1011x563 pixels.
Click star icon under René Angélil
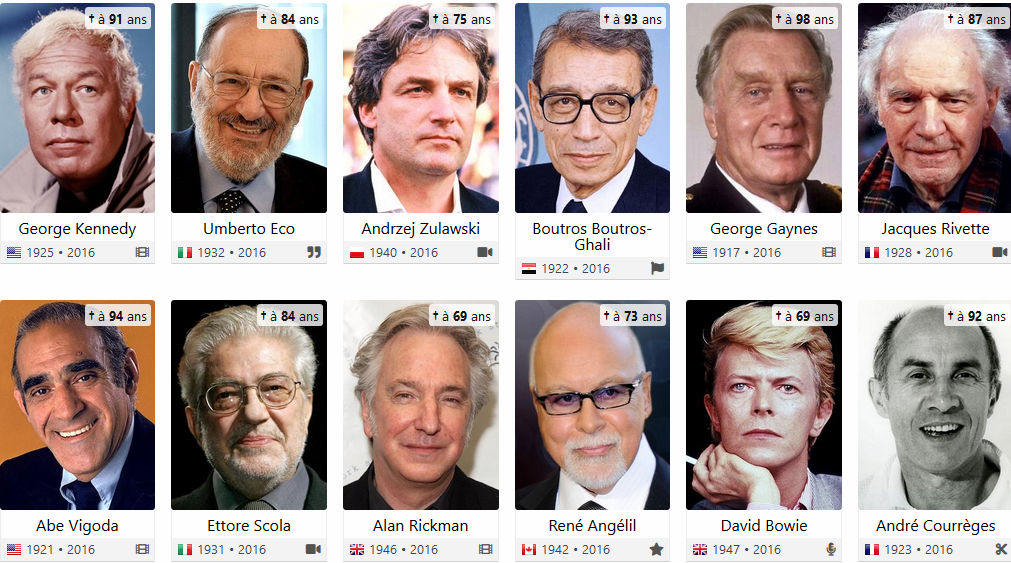(x=656, y=549)
